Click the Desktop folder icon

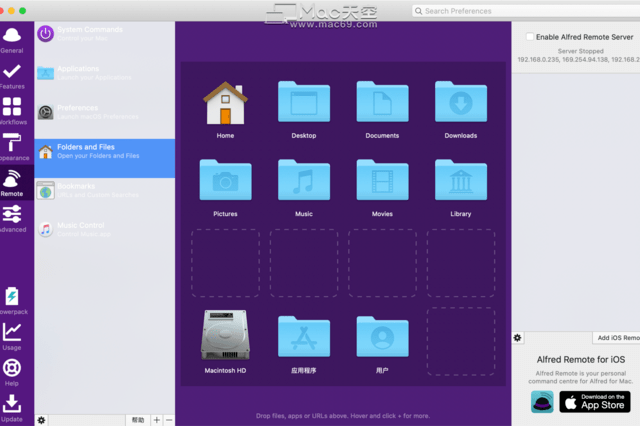[304, 102]
